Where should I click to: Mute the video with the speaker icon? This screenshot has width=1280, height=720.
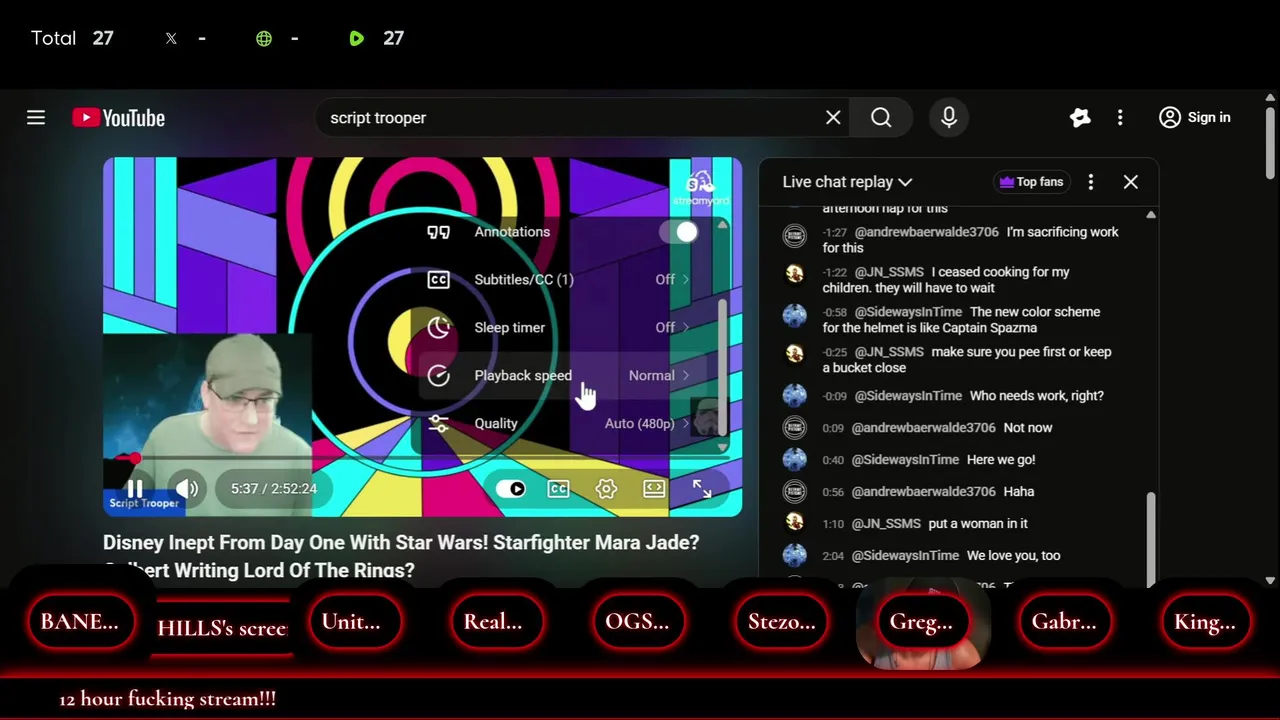187,488
